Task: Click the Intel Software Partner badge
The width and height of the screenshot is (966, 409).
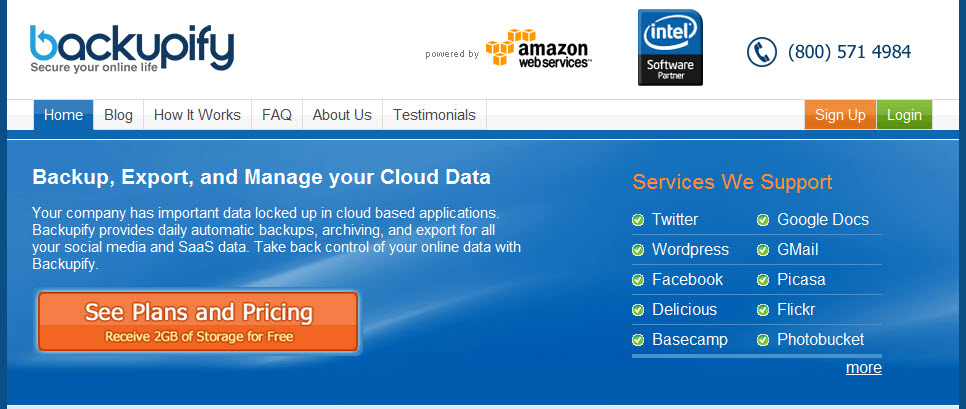Action: [670, 48]
